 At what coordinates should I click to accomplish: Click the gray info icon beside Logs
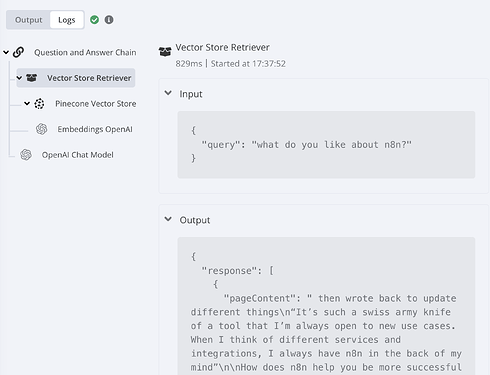[x=109, y=20]
